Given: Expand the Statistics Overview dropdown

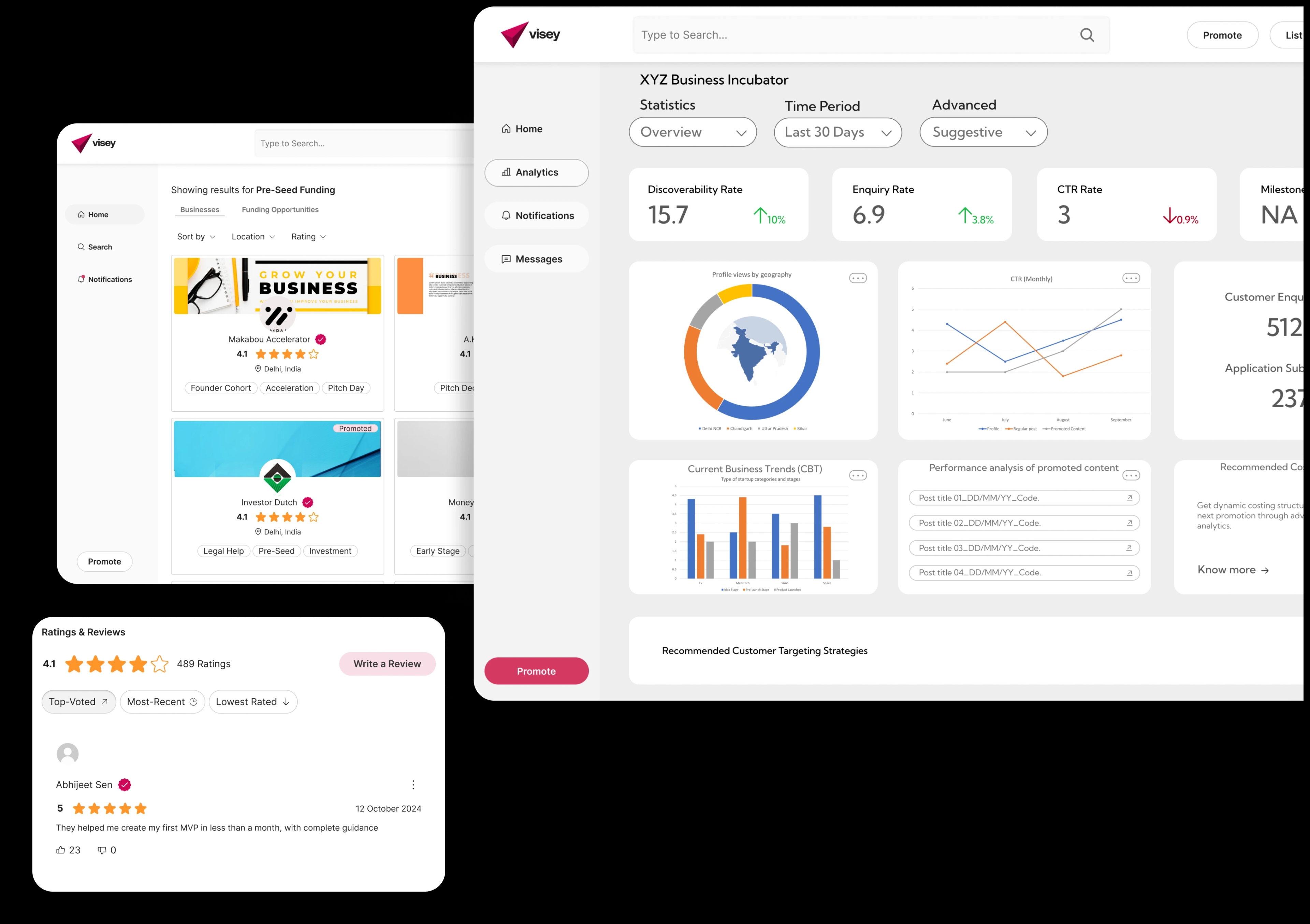Looking at the screenshot, I should pyautogui.click(x=693, y=132).
